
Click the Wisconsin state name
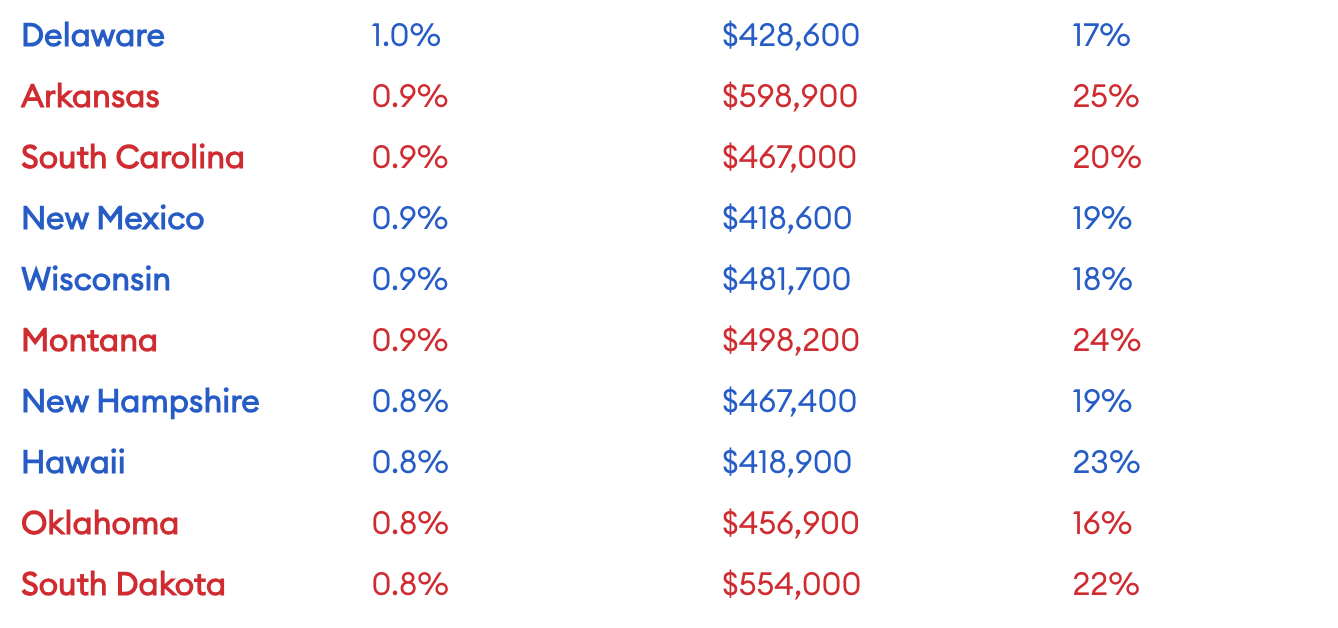96,280
